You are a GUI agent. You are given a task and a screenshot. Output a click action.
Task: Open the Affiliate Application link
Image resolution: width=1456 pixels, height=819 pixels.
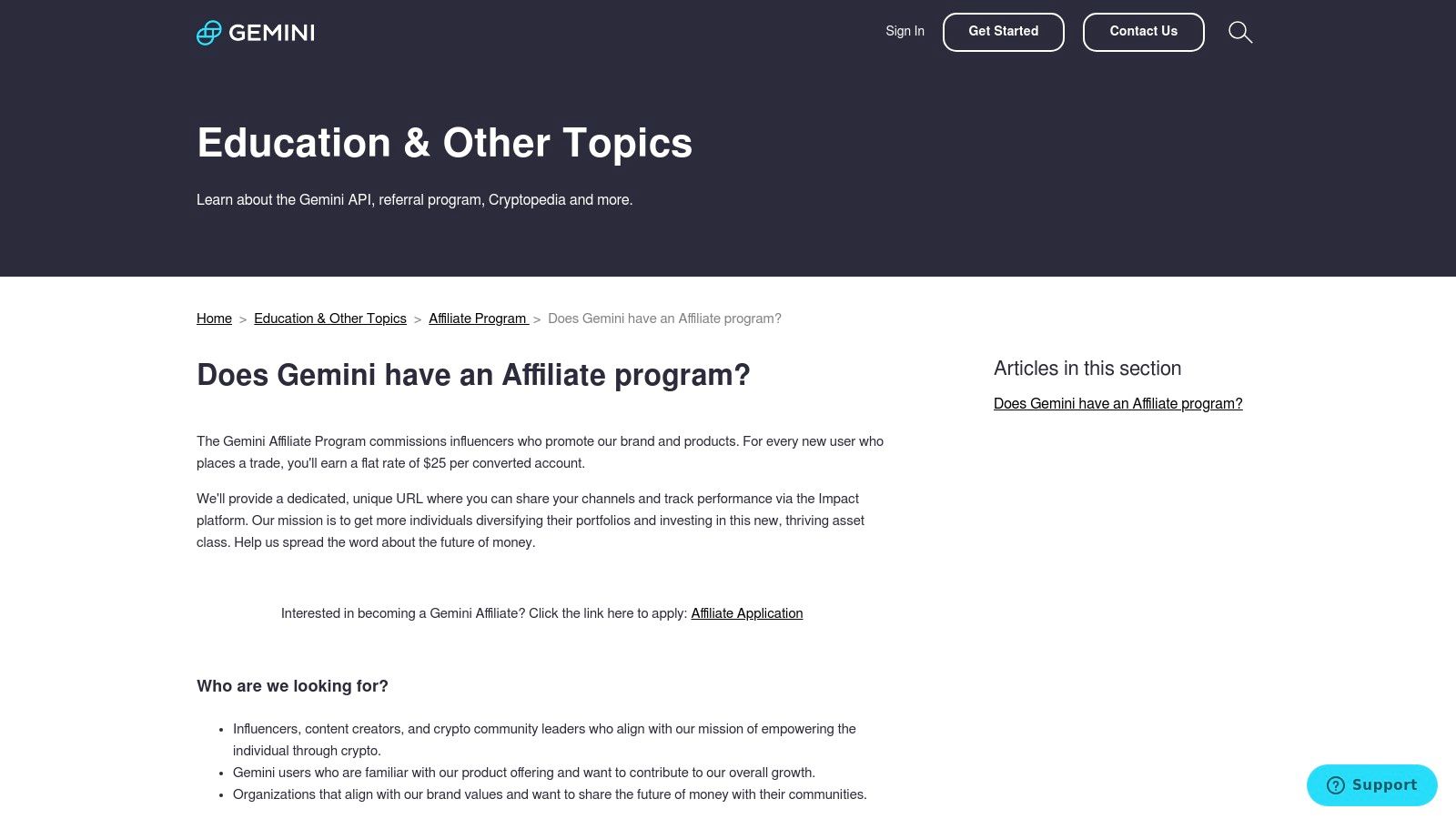(746, 613)
